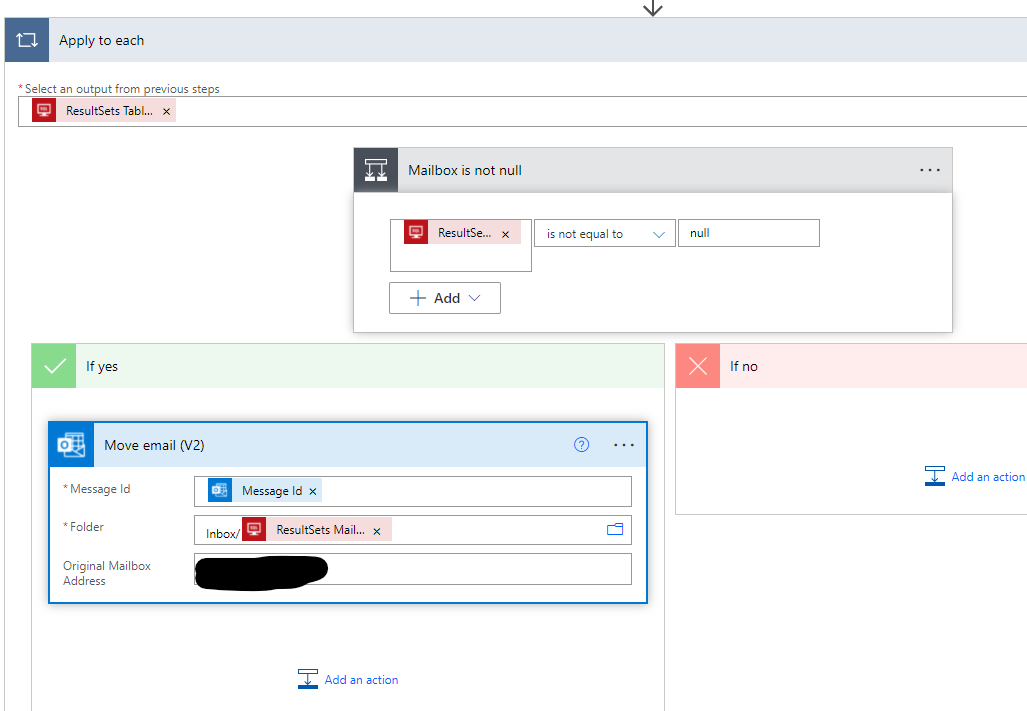Click the Select an output input field
1027x711 pixels.
tap(522, 111)
